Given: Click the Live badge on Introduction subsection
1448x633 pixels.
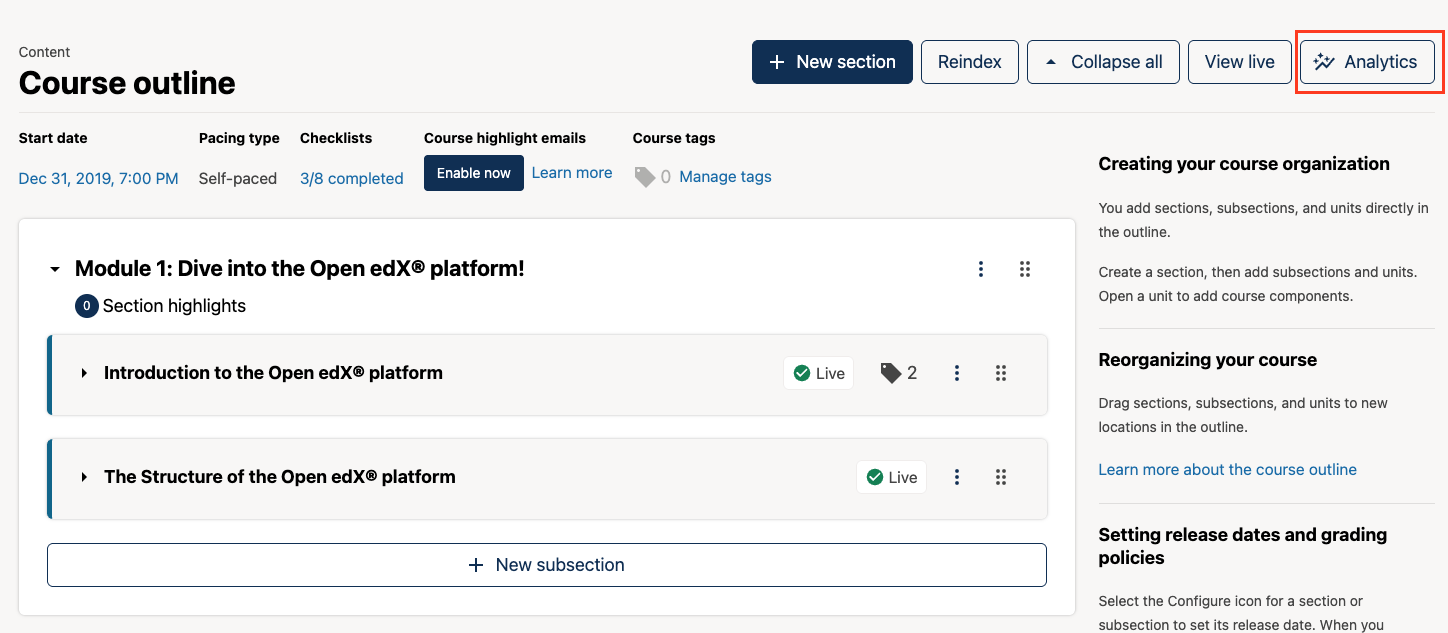Looking at the screenshot, I should click(x=818, y=372).
